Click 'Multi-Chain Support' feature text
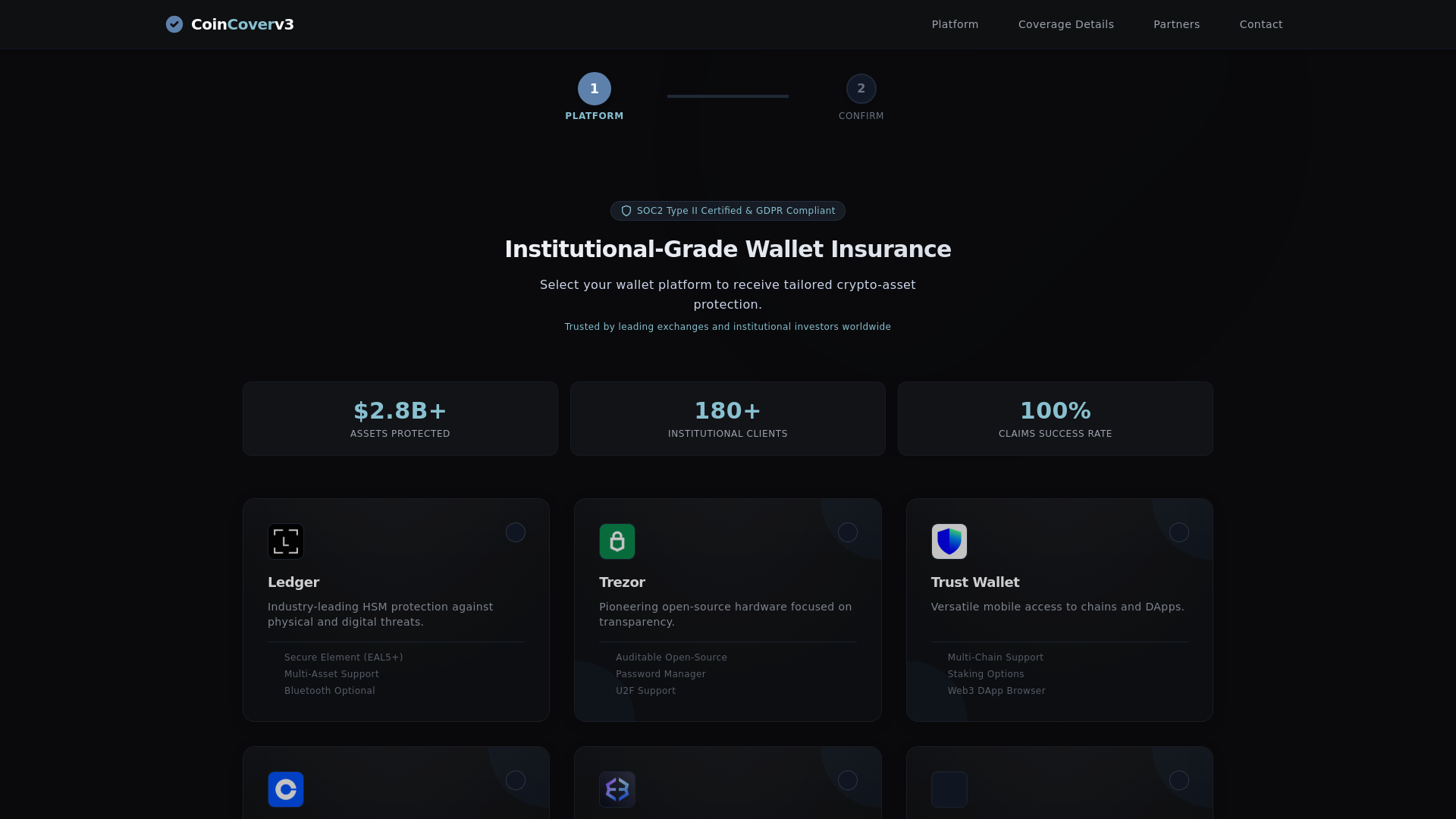The image size is (1456, 819). (x=995, y=657)
